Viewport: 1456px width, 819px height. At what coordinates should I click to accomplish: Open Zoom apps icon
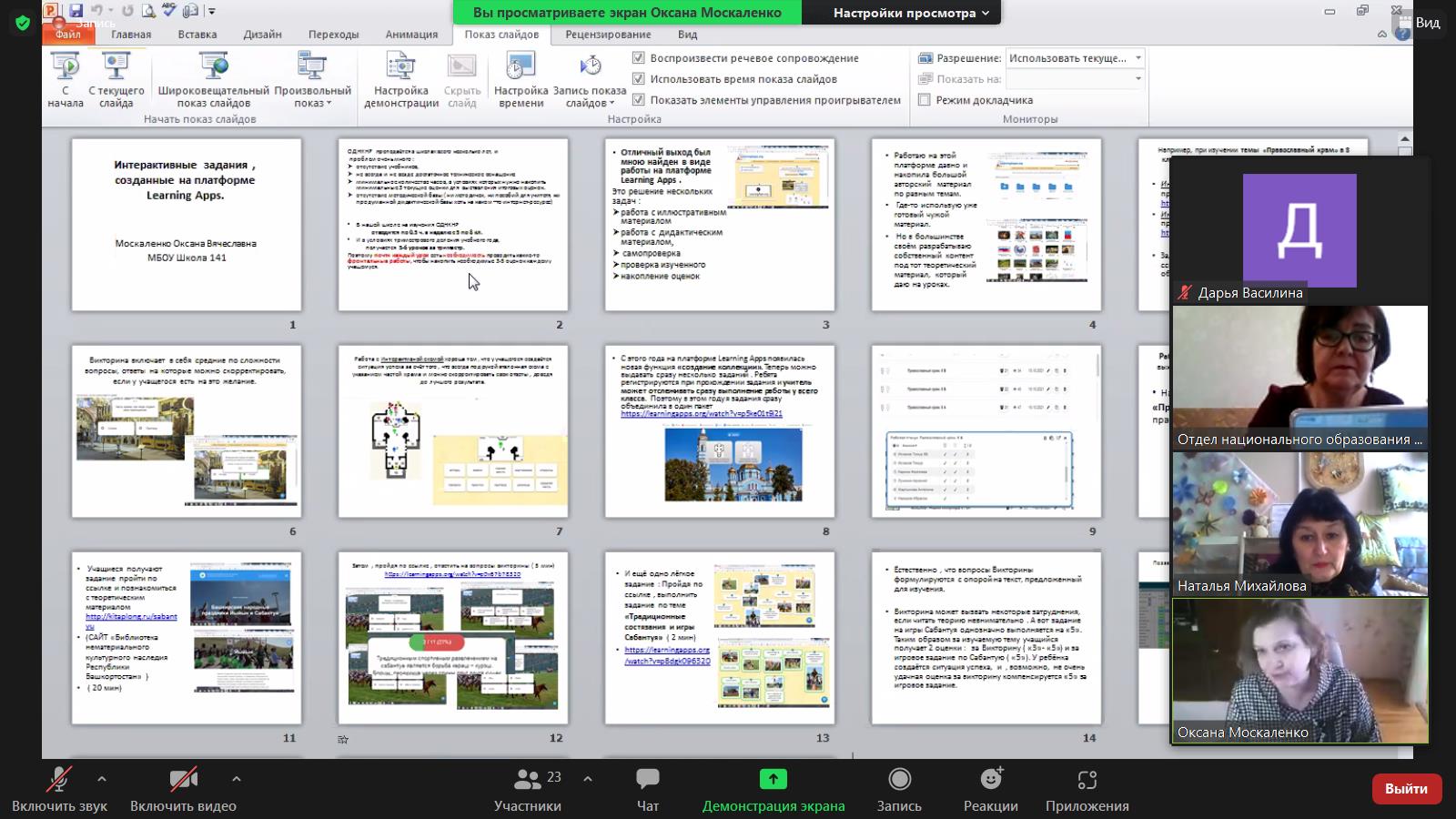coord(1087,781)
